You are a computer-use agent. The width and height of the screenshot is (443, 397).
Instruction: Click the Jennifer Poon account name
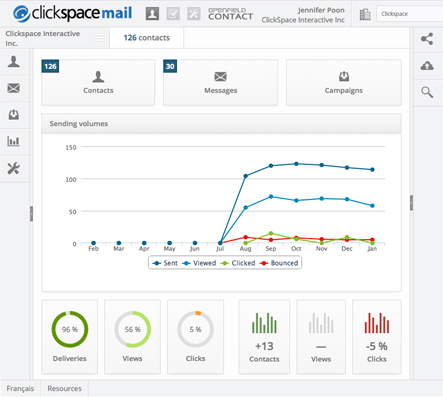pyautogui.click(x=321, y=10)
